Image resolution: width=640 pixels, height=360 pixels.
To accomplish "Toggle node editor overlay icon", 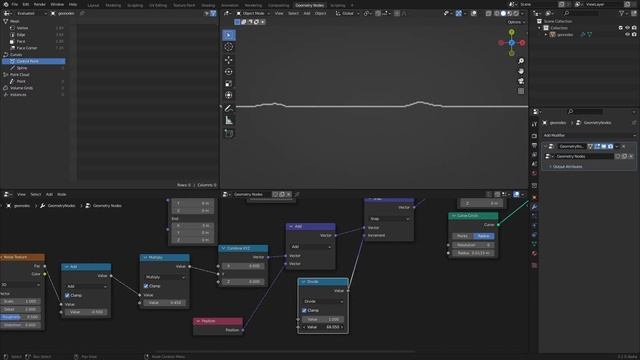I will [516, 194].
